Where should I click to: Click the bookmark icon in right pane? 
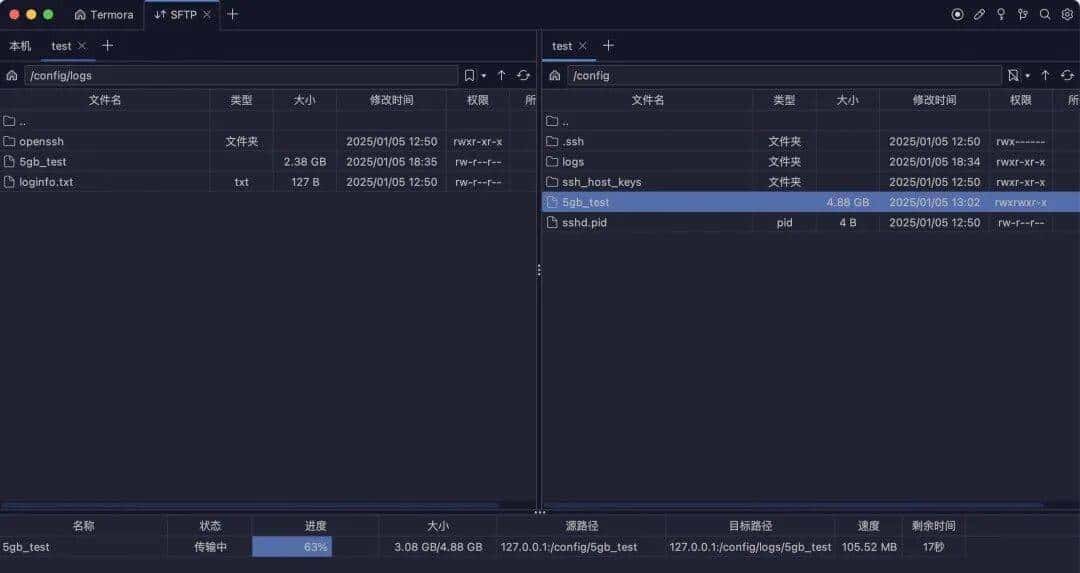click(x=1012, y=76)
